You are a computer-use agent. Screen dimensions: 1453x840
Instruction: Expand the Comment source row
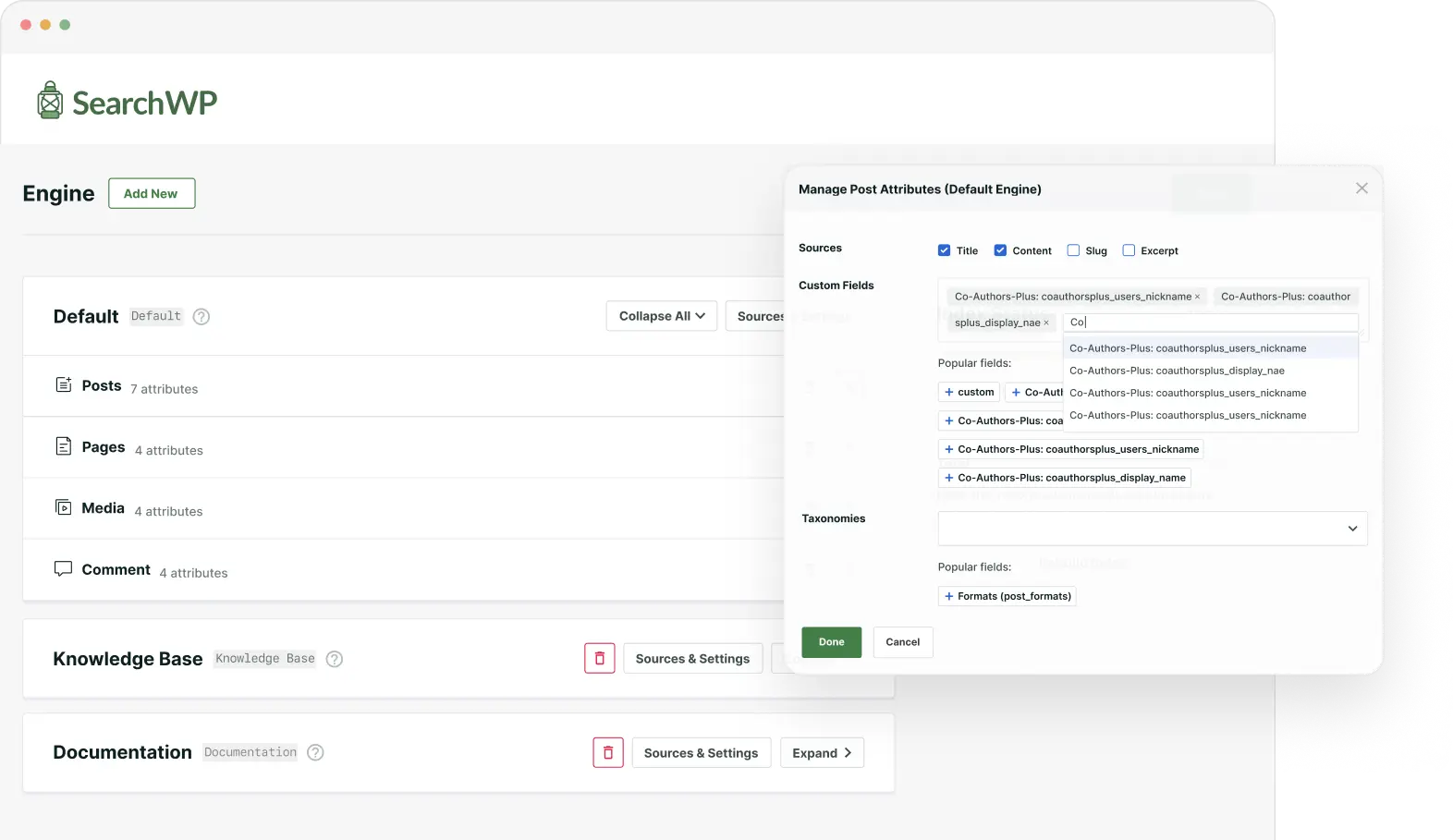point(403,570)
